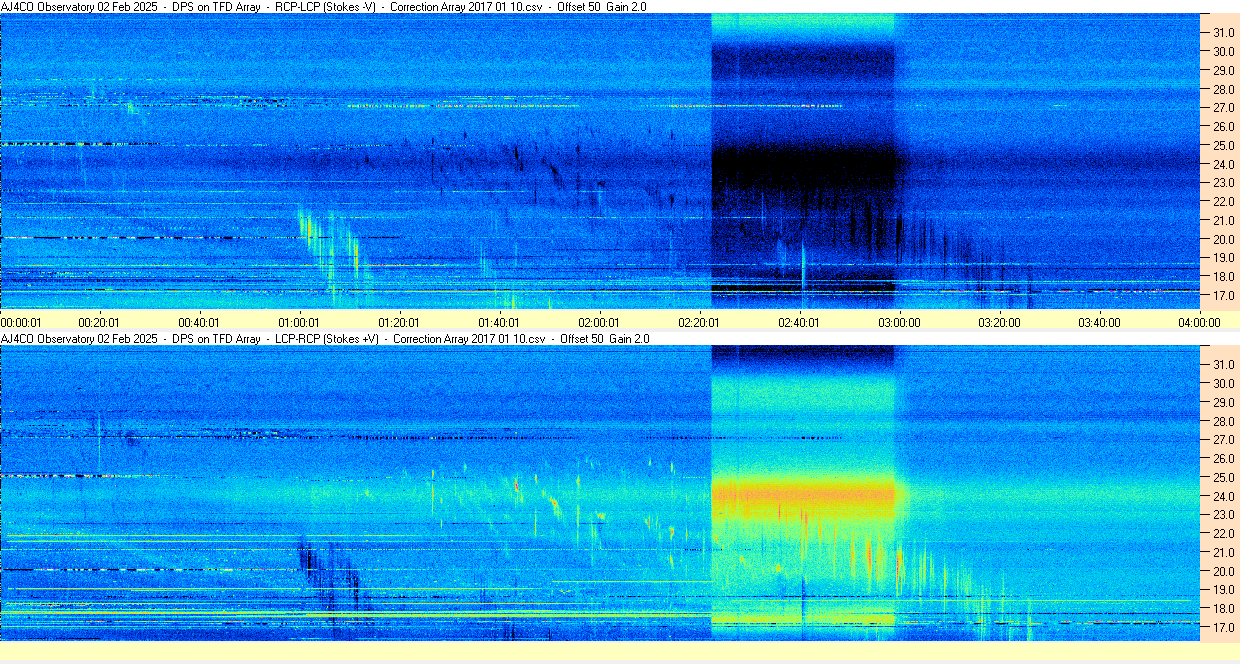This screenshot has height=664, width=1240.
Task: Click the 24.0 frequency label in the Stokes -V panel
Action: click(x=1223, y=165)
